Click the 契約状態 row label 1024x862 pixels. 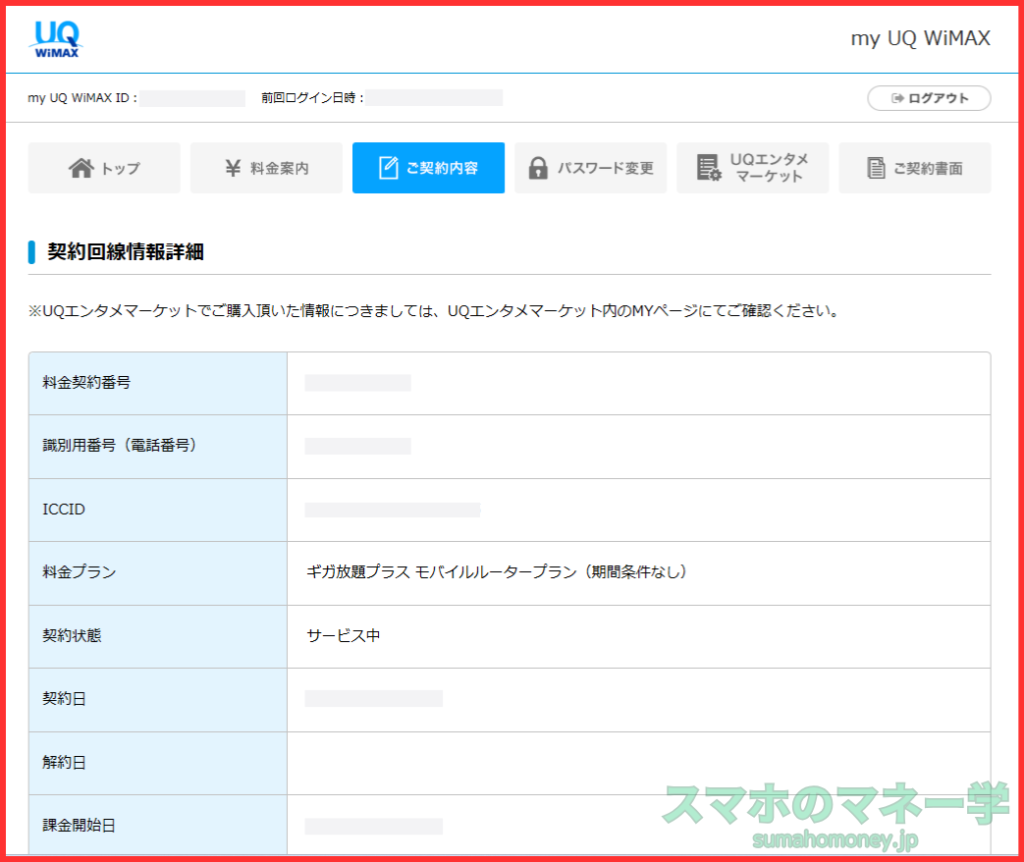[x=72, y=635]
